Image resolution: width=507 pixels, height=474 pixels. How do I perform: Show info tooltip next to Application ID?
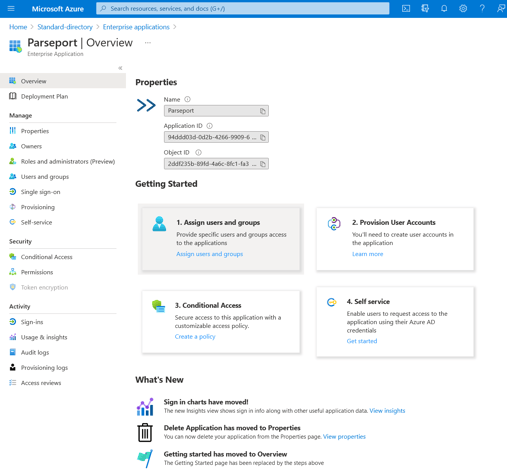coord(209,126)
